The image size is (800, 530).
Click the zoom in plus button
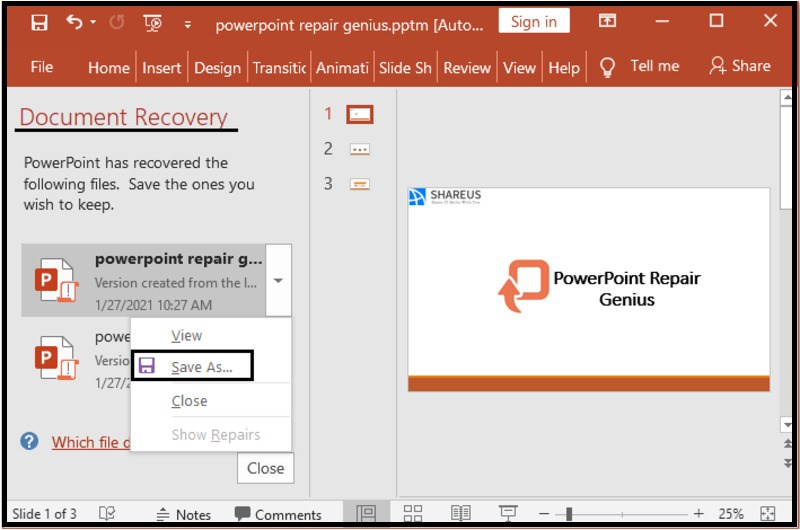698,514
